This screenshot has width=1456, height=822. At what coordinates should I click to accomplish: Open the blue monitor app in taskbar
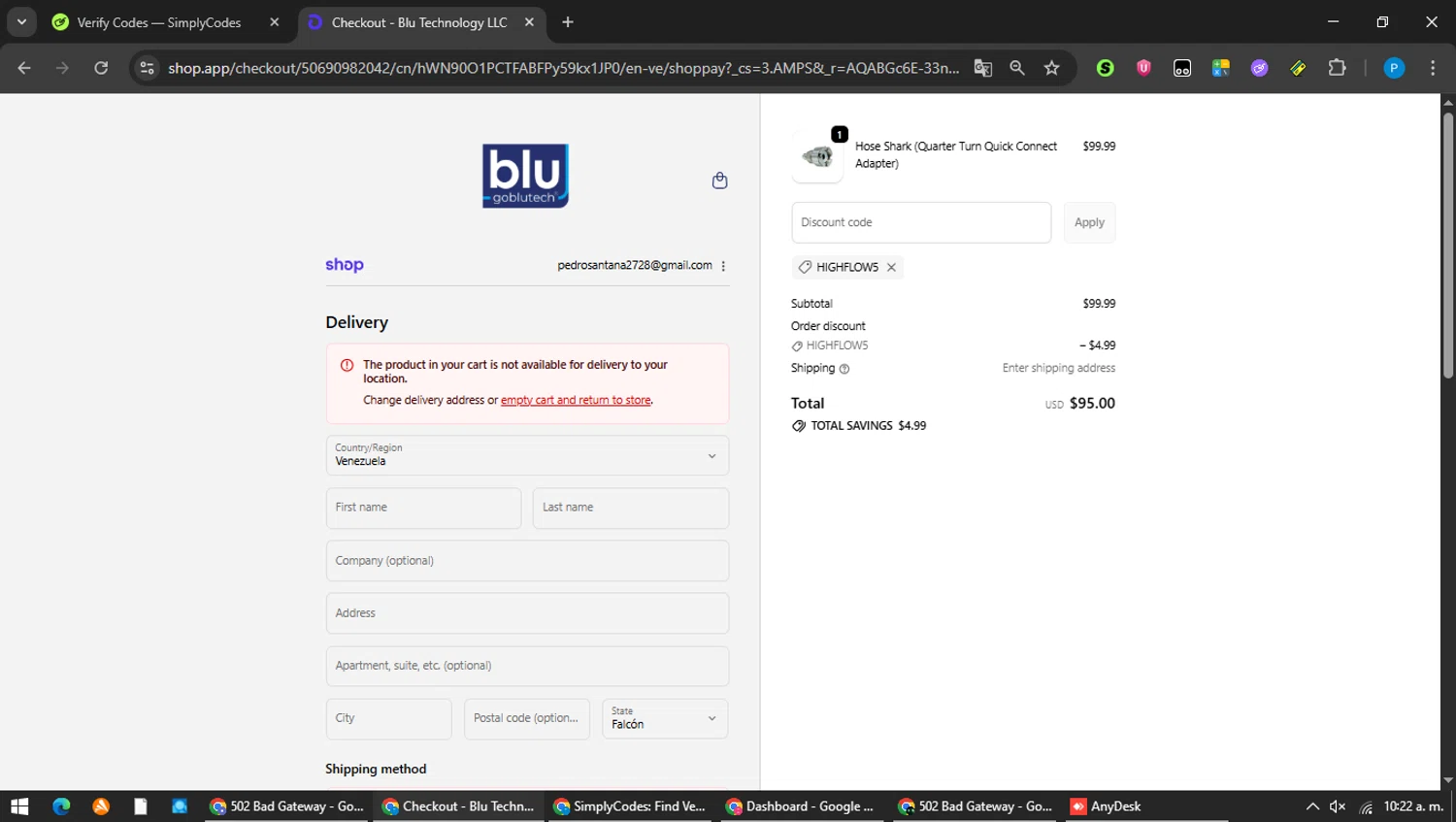[180, 806]
